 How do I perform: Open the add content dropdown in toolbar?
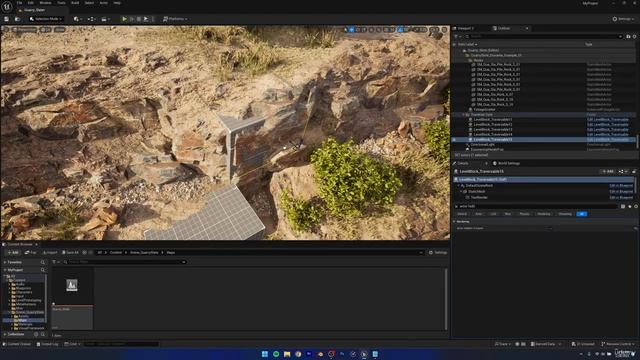77,19
